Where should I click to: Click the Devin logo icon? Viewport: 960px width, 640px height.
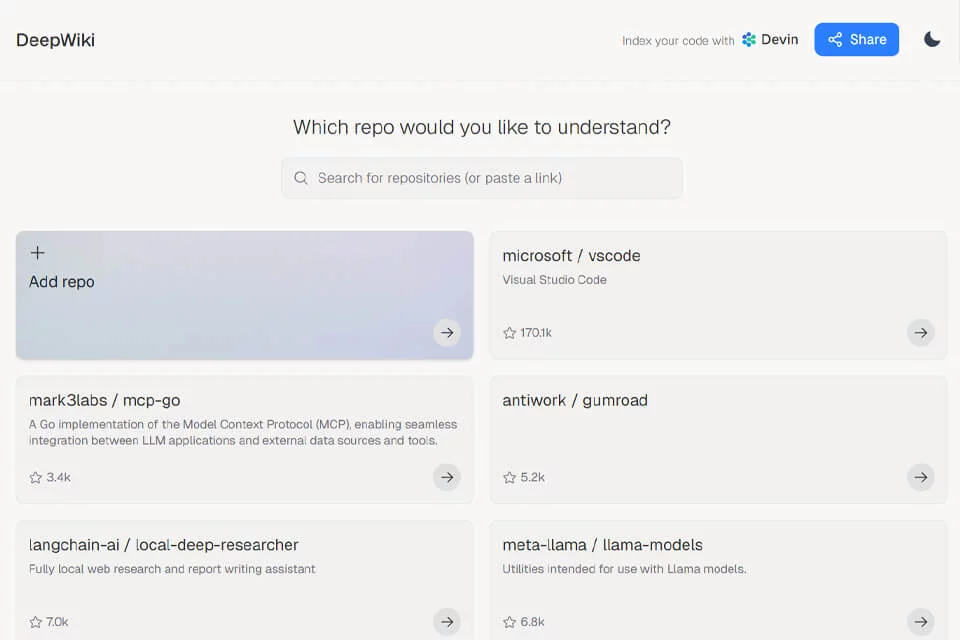[749, 40]
